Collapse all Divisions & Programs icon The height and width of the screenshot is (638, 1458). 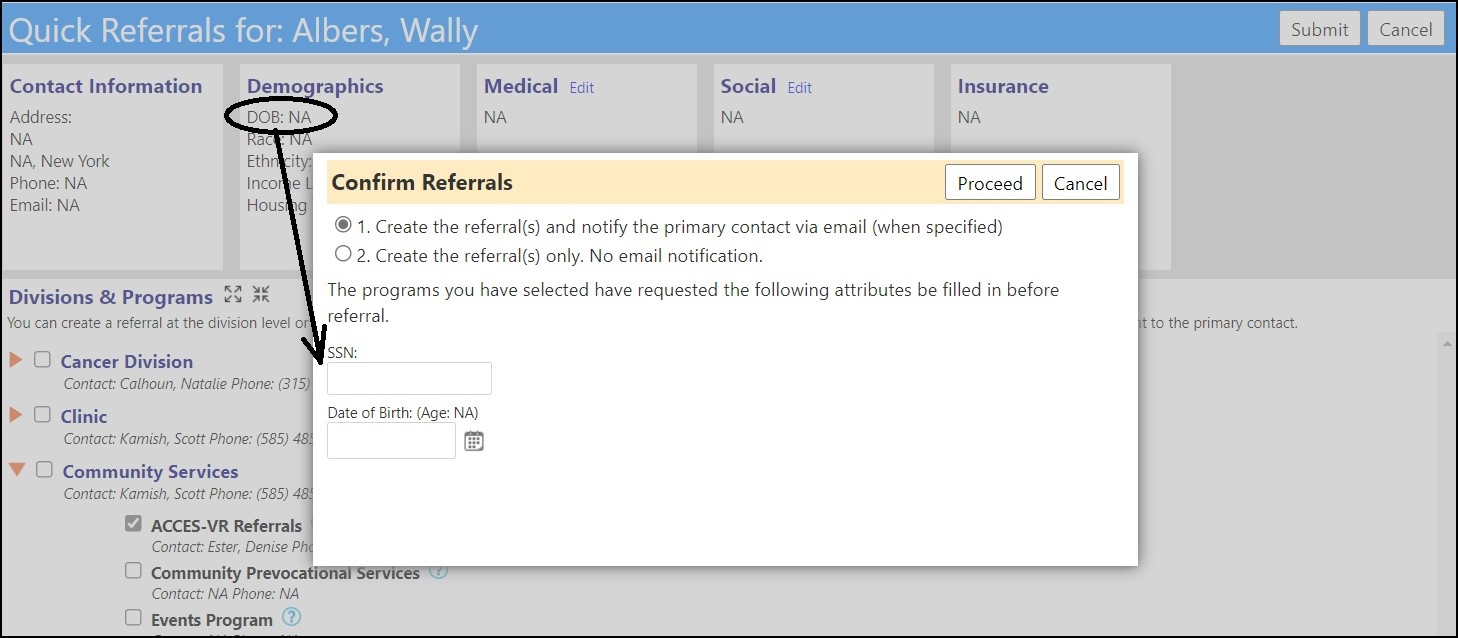pos(261,294)
